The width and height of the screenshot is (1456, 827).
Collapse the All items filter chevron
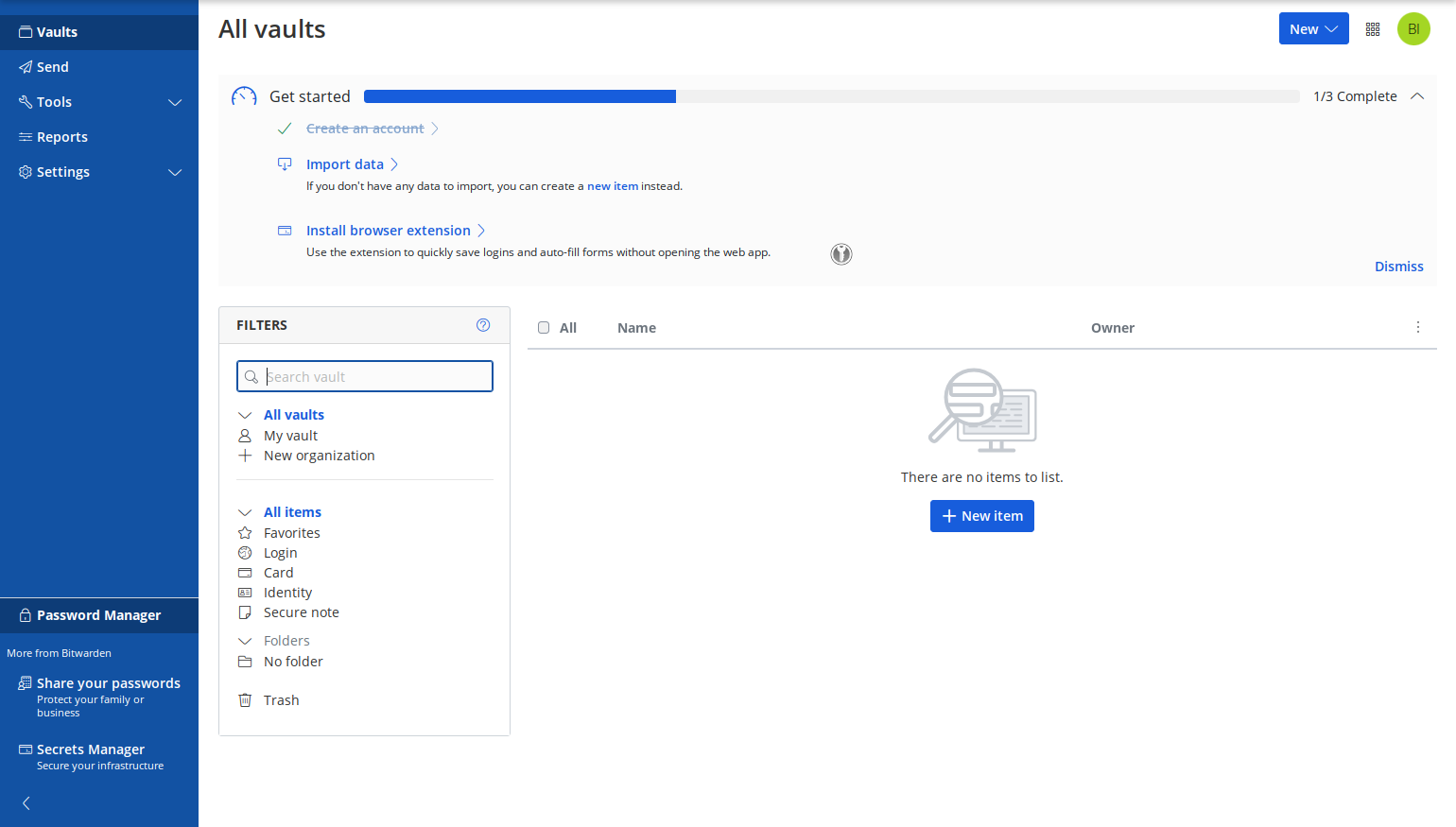point(245,512)
